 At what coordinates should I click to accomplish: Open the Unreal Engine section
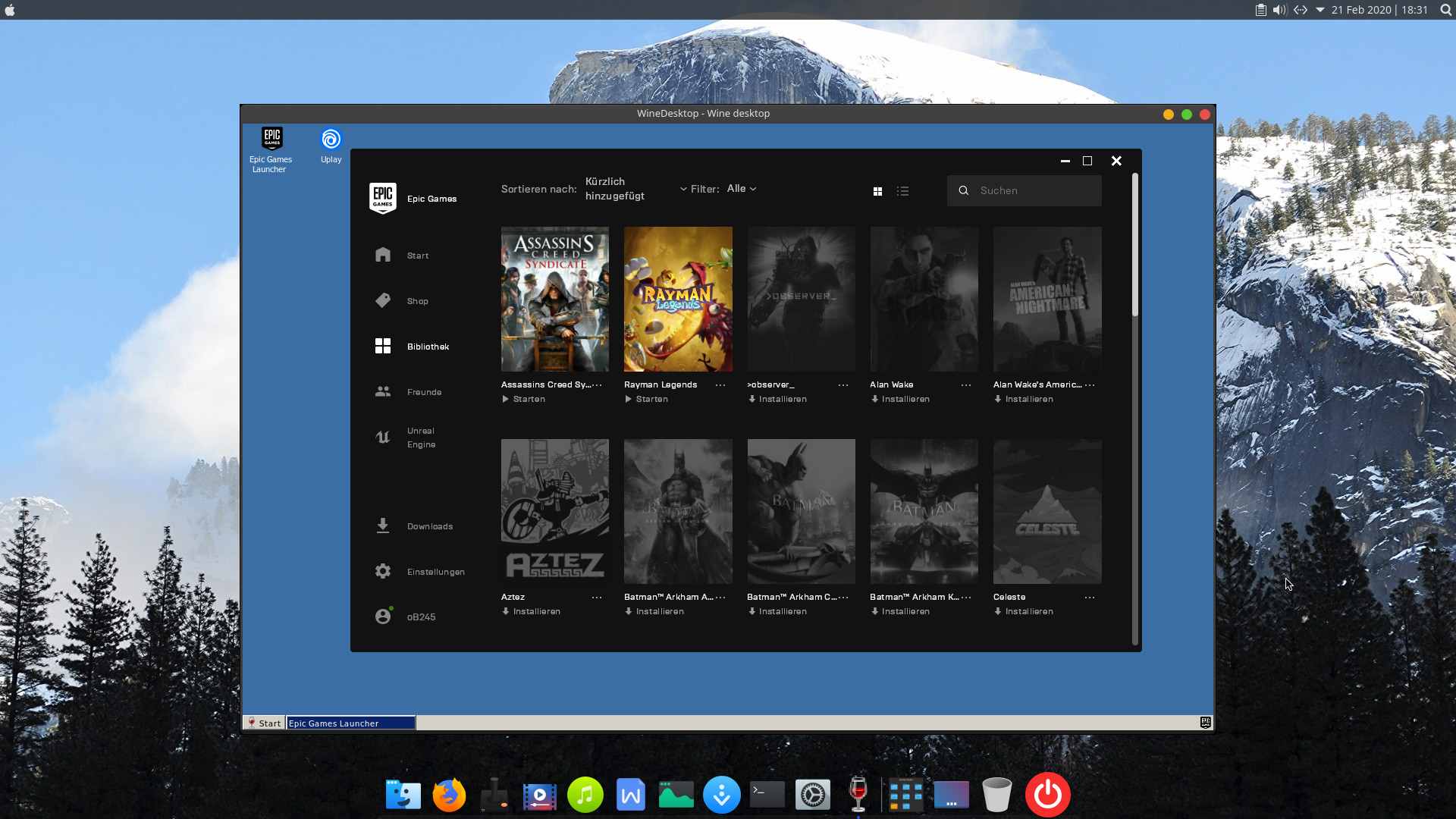pos(405,438)
